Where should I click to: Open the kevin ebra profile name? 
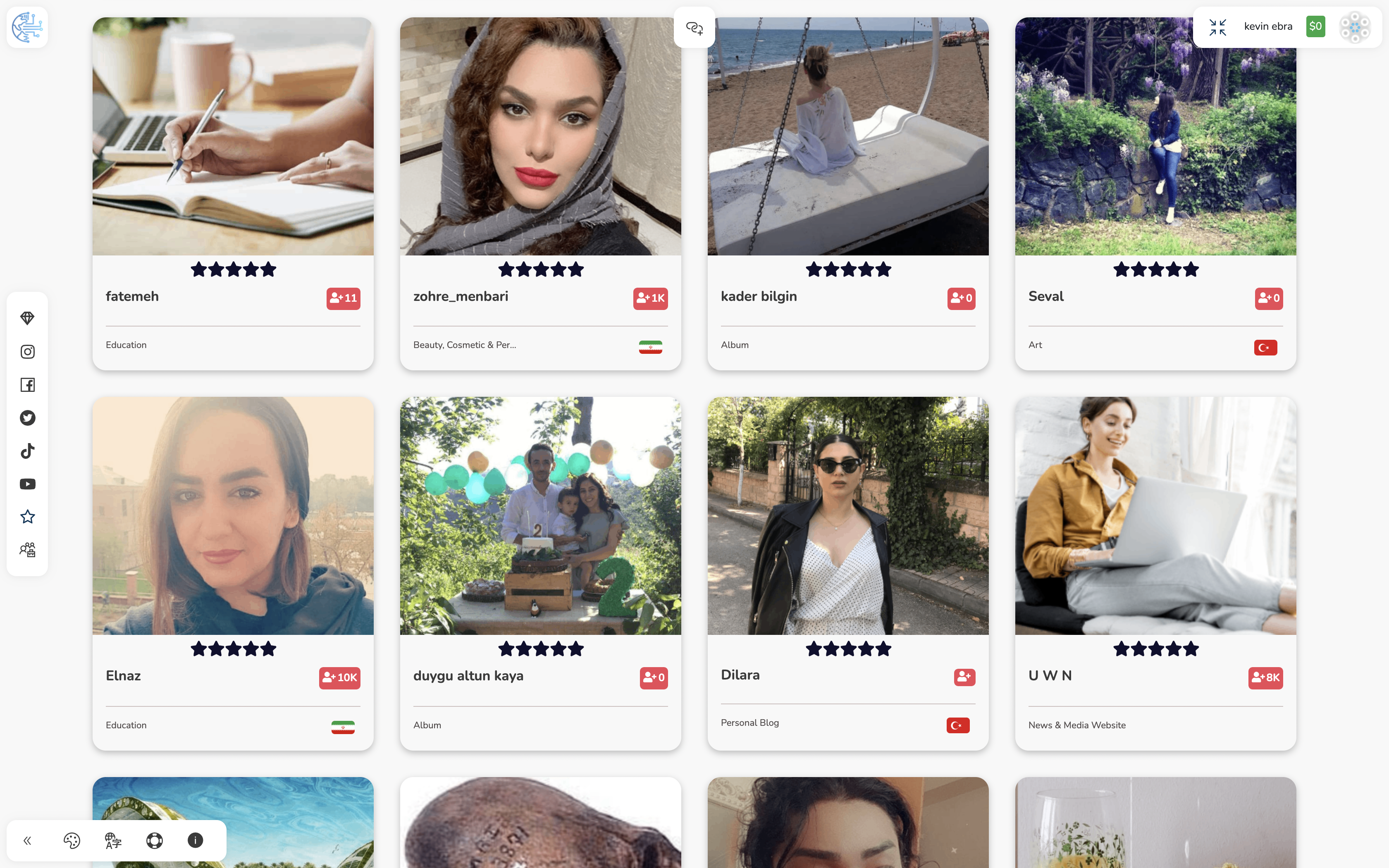coord(1268,26)
